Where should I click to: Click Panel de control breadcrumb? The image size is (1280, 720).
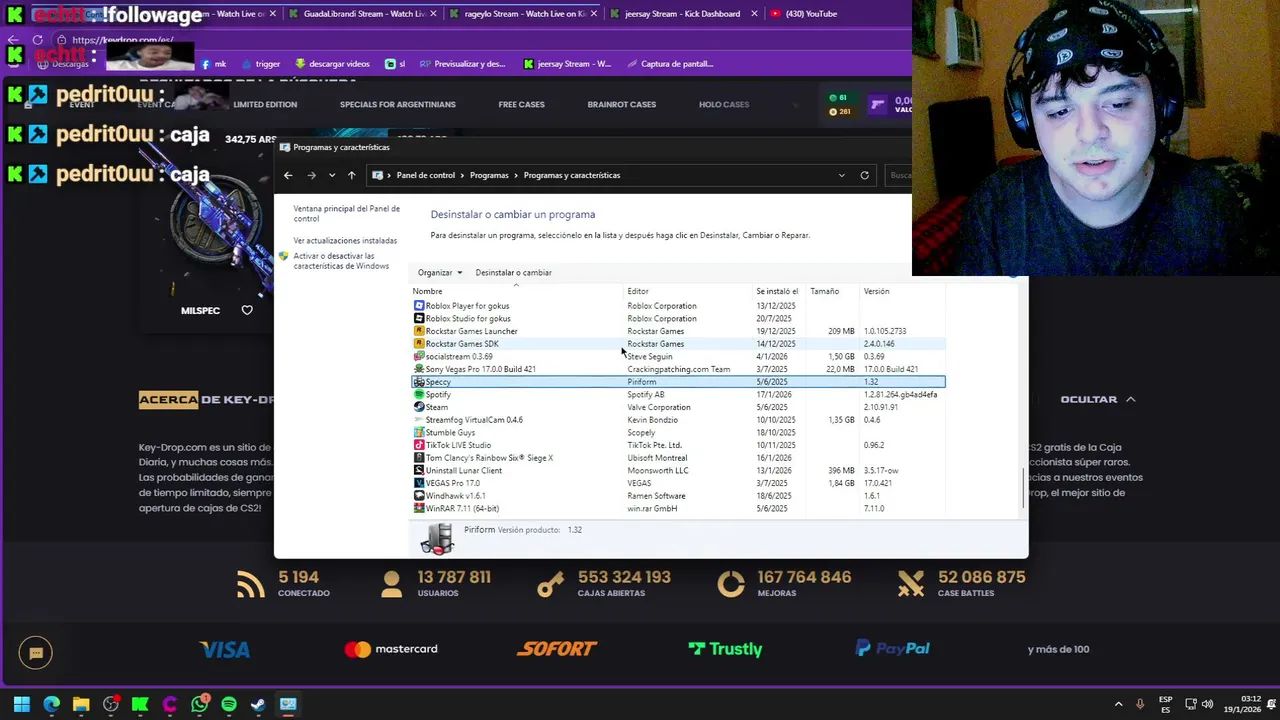pyautogui.click(x=425, y=175)
